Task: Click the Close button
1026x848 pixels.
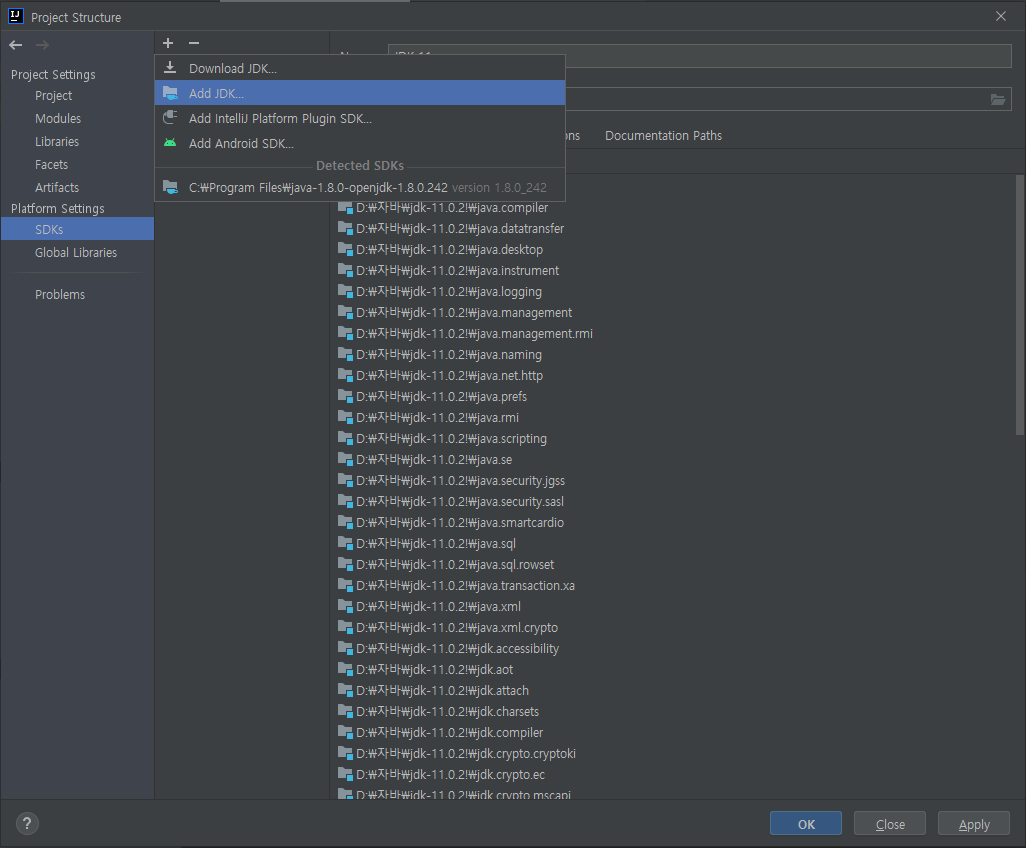Action: pos(889,824)
